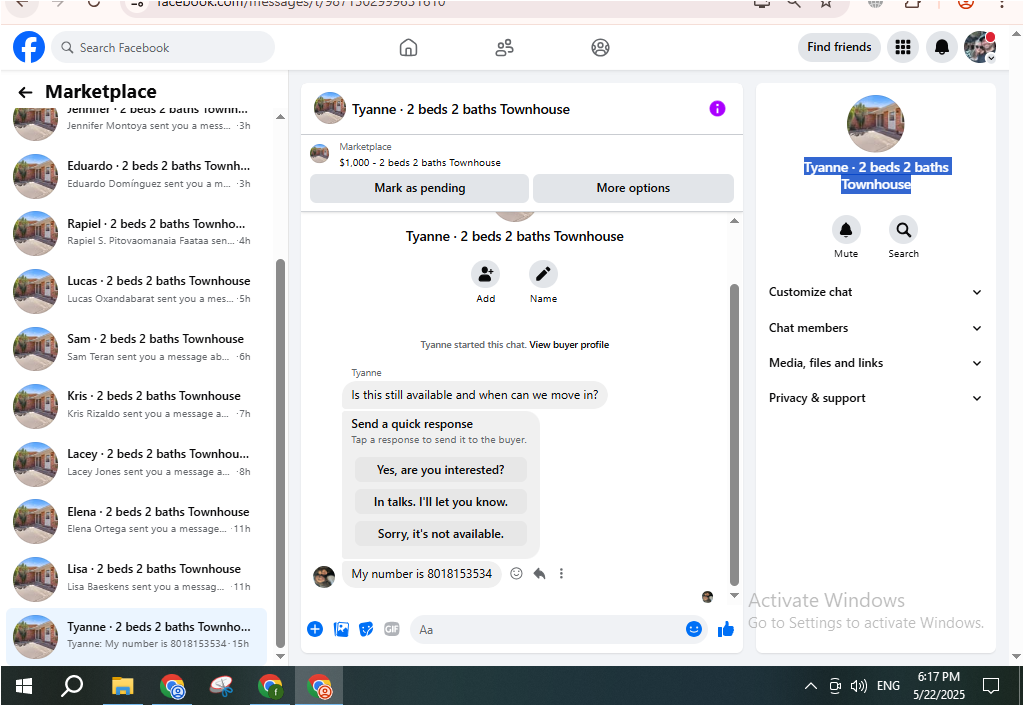The width and height of the screenshot is (1024, 706).
Task: Open View buyer profile link
Action: point(569,345)
